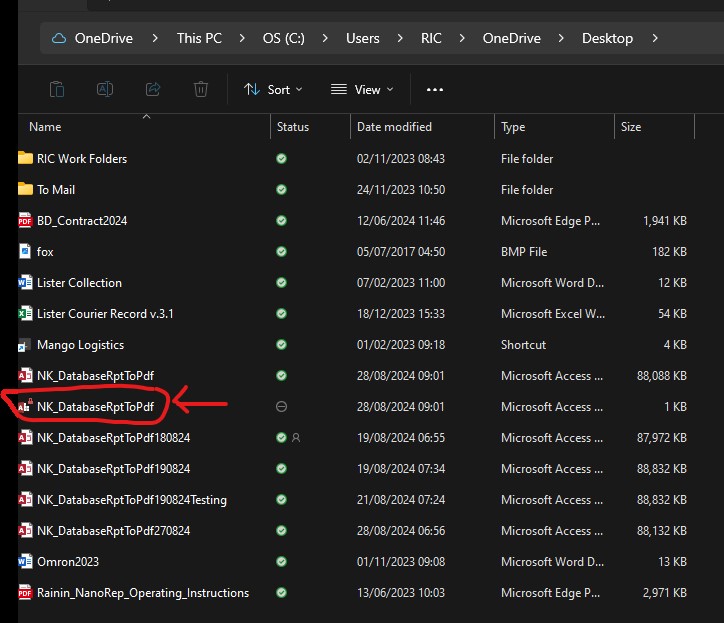Sort files by the Name column header
This screenshot has width=724, height=623.
pos(45,127)
